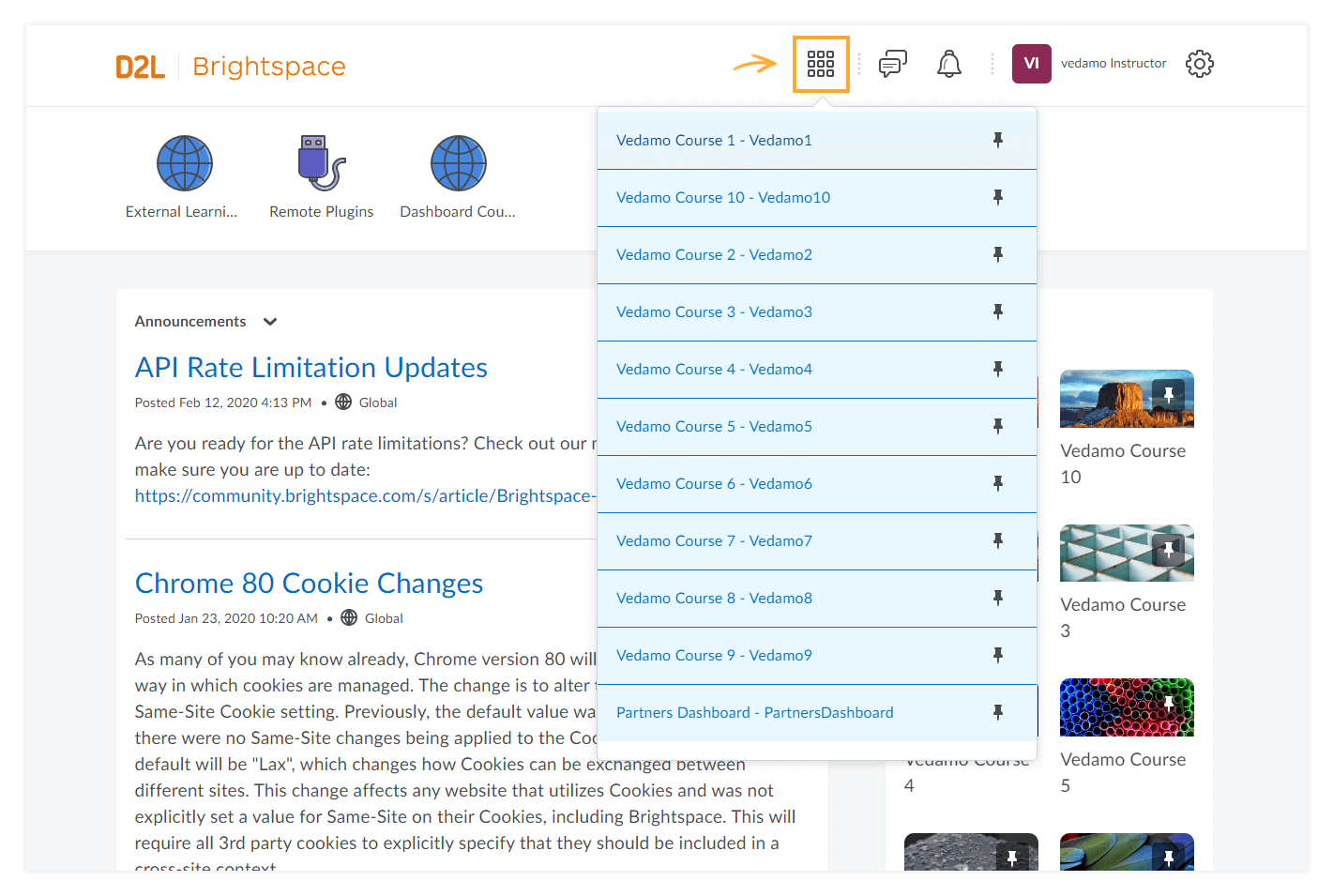The width and height of the screenshot is (1333, 896).
Task: Click pin on Vedamo Course 5 tile
Action: tap(1169, 704)
